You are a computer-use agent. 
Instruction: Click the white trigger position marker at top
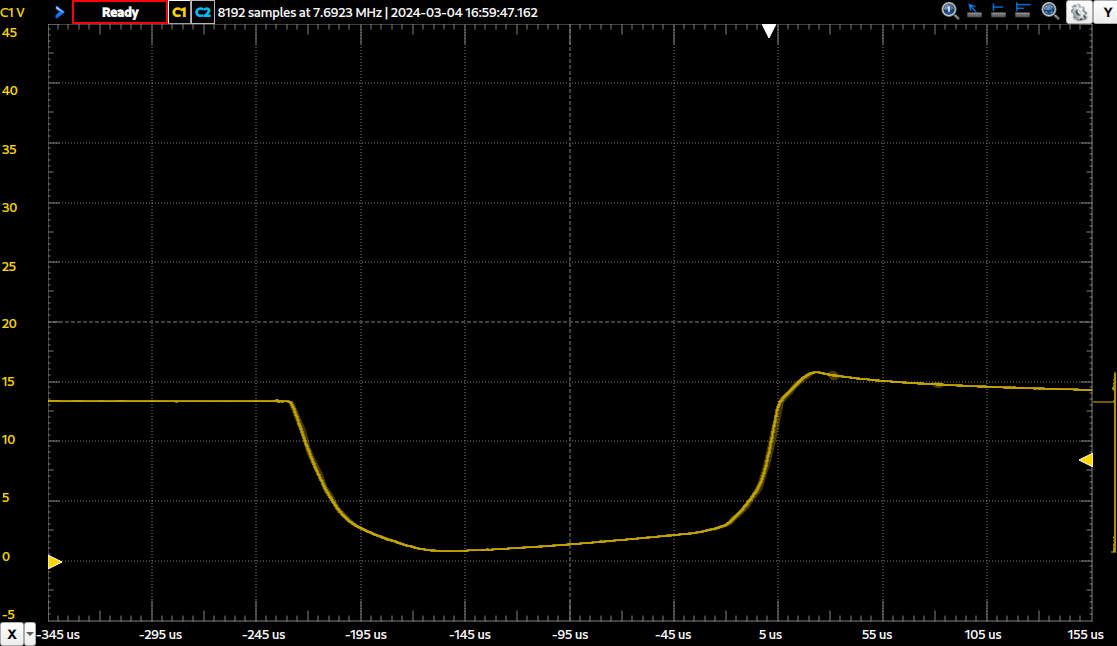tap(768, 31)
